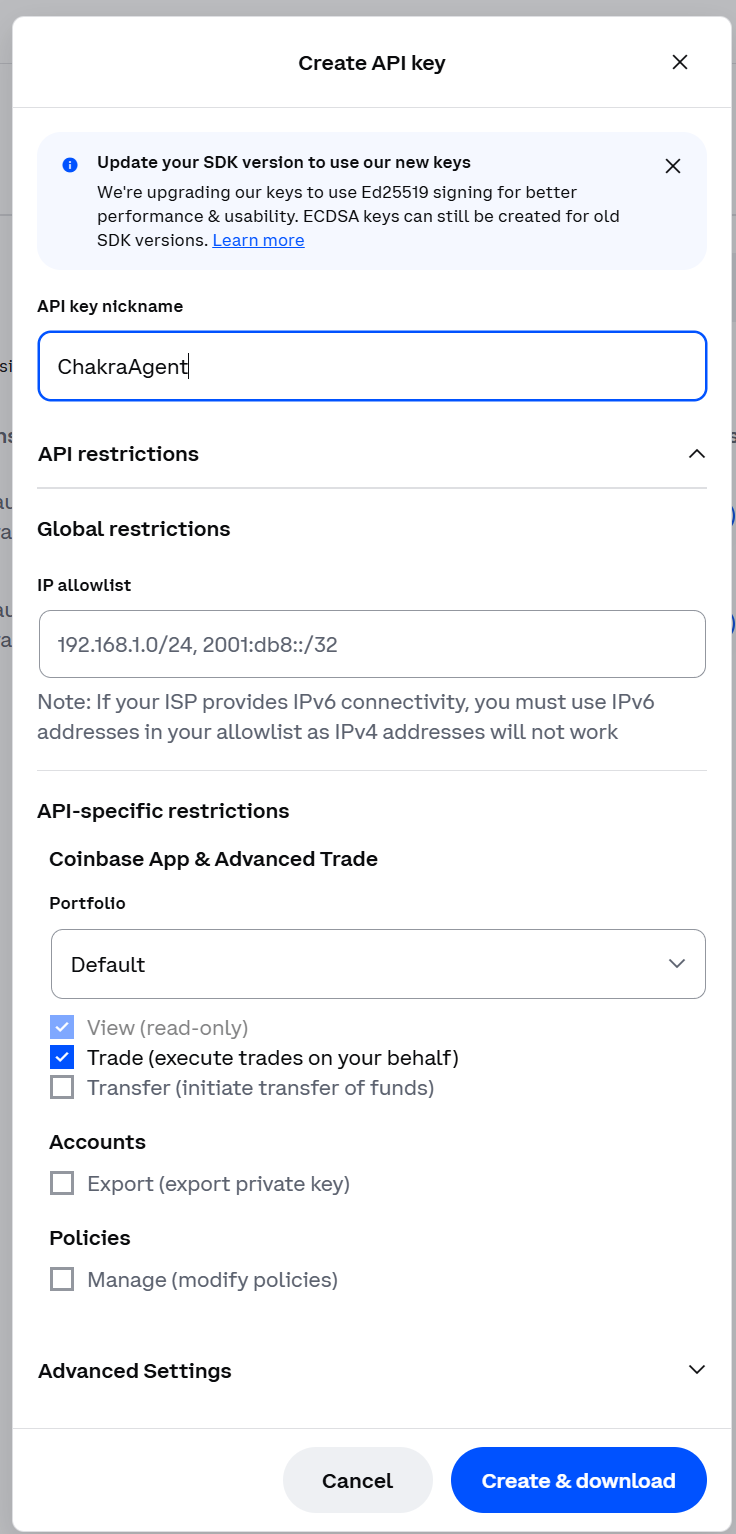Click the API key nickname field
Image resolution: width=736 pixels, height=1534 pixels.
pyautogui.click(x=372, y=366)
